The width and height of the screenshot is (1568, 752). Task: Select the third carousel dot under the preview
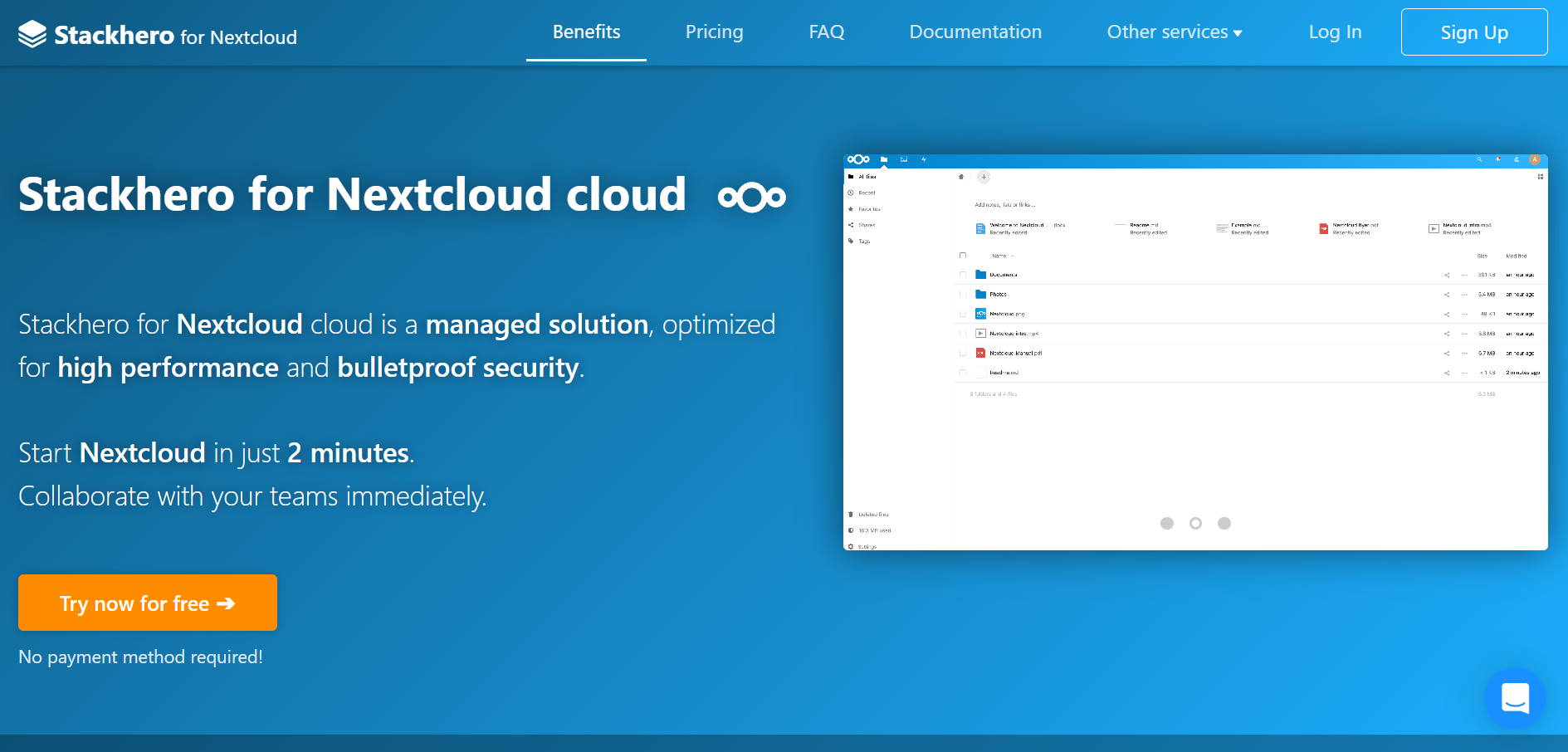1224,523
